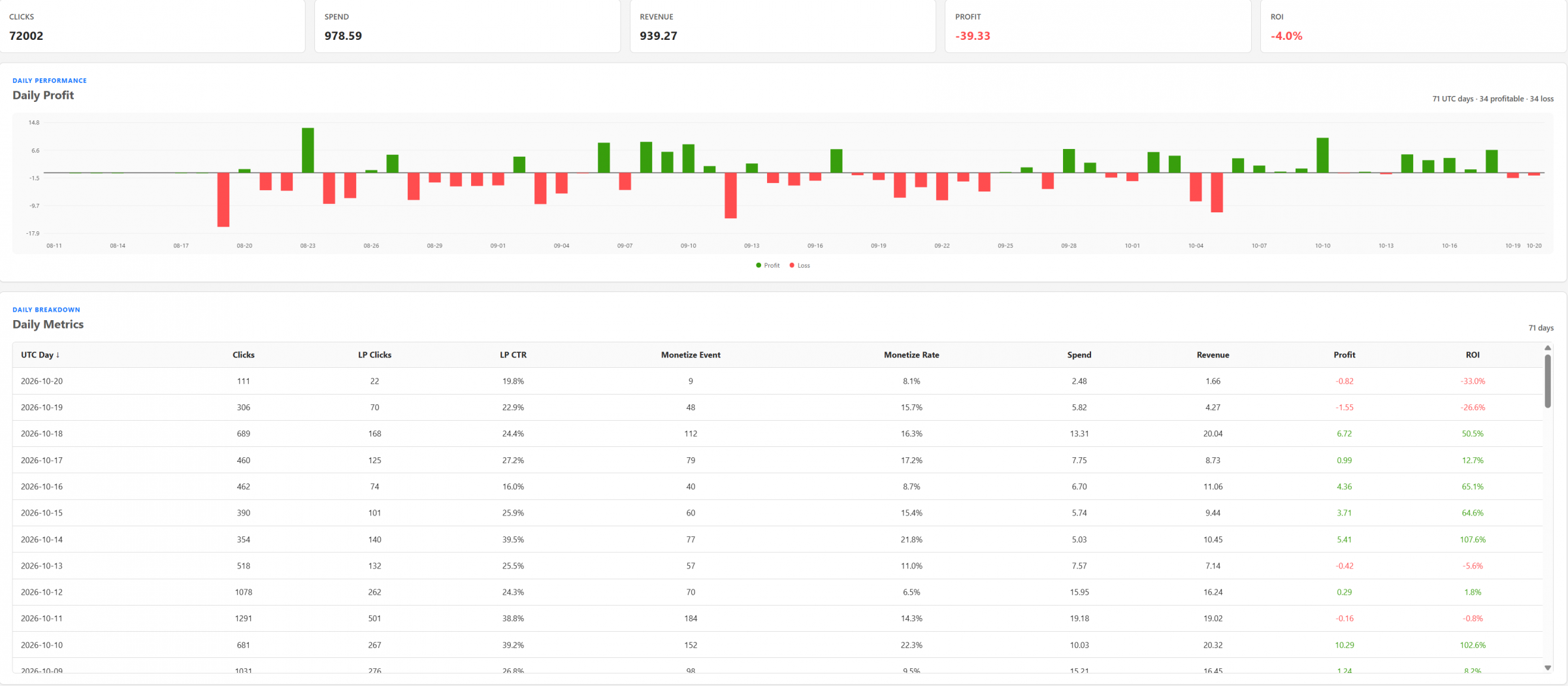Select the 2026-10-18 date cell
Screen dimensions: 1568x686
42,434
